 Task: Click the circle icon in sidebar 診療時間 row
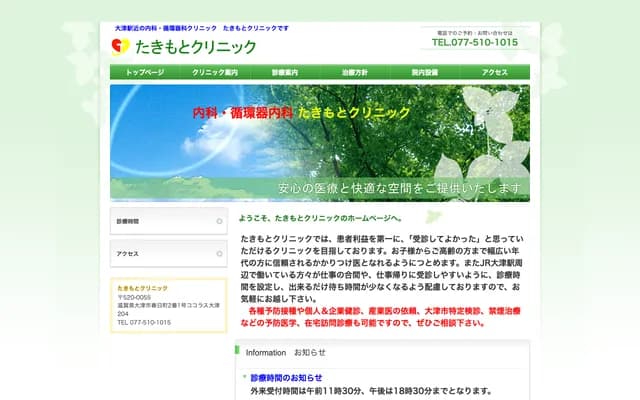coord(220,221)
